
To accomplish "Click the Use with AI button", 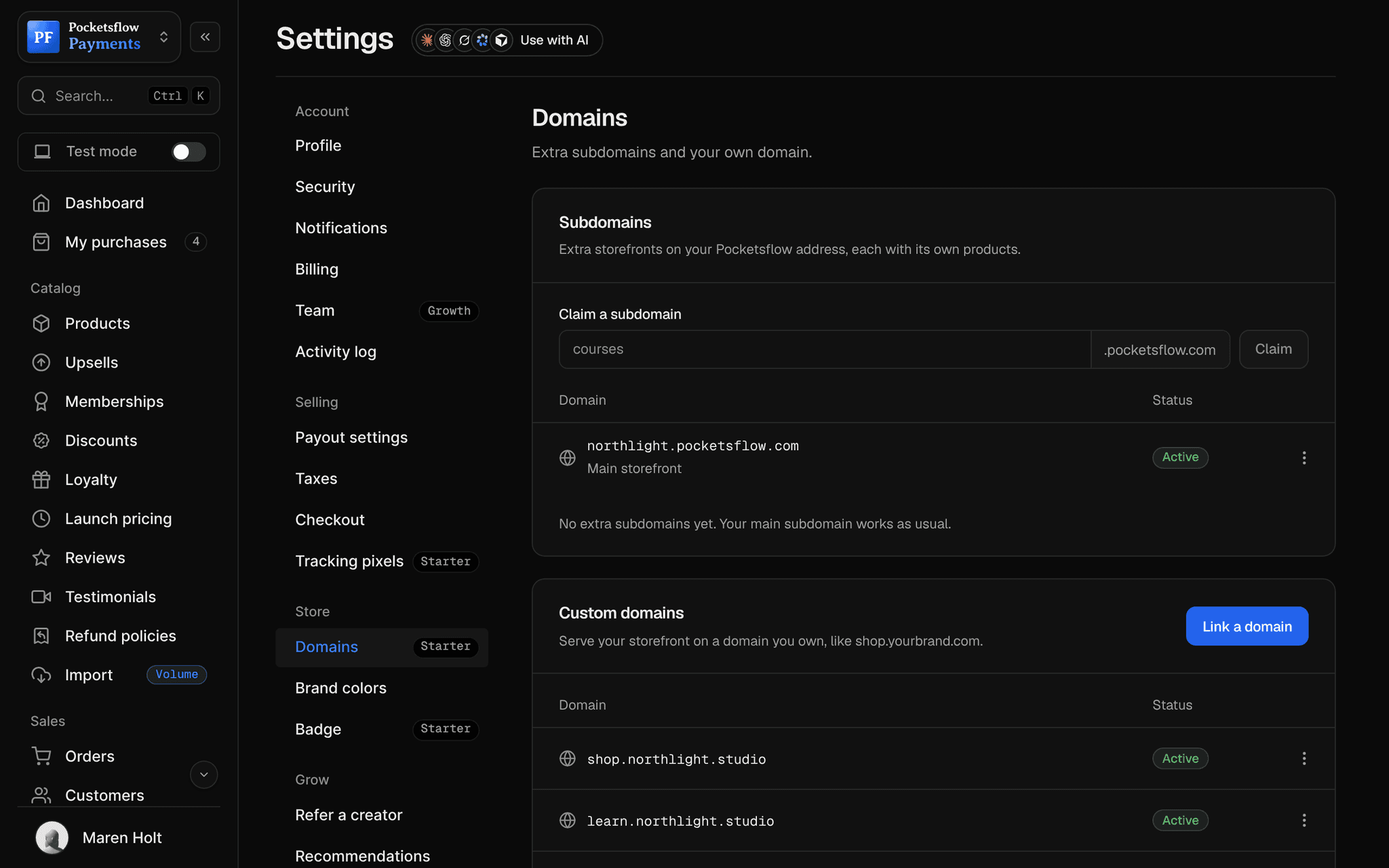I will coord(507,40).
